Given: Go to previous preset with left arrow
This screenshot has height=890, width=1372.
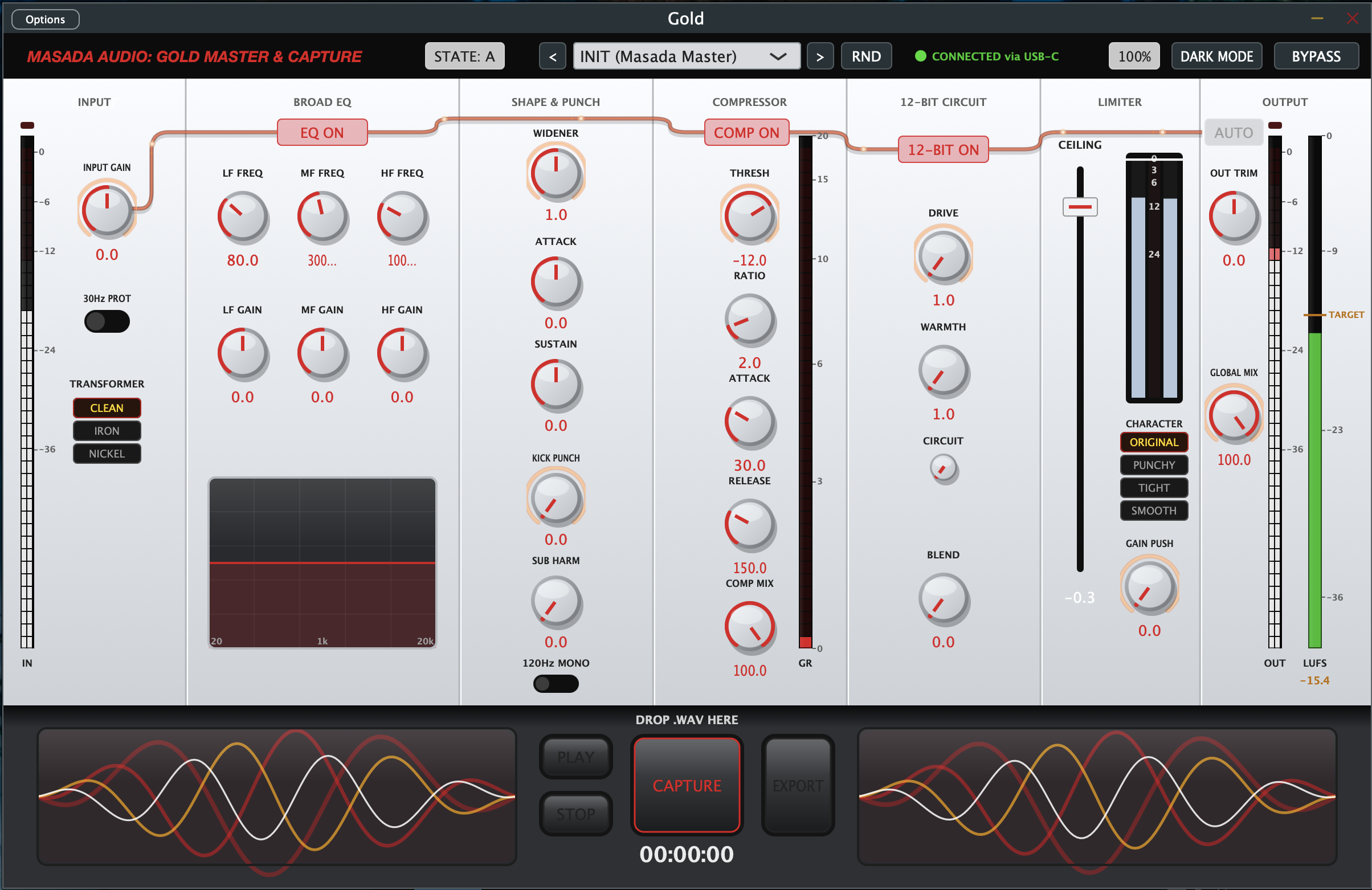Looking at the screenshot, I should click(x=552, y=56).
